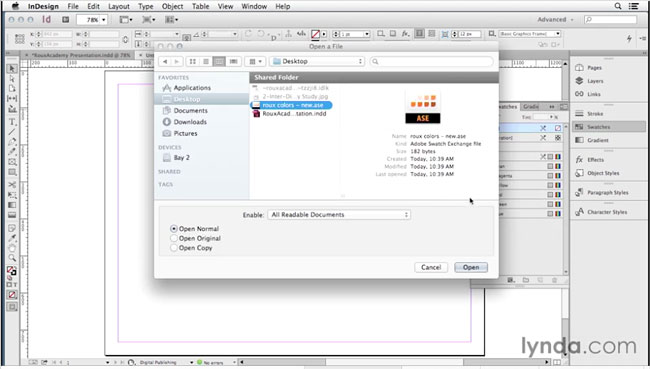This screenshot has height=369, width=650.
Task: Select the Selection tool in the toolbox
Action: tap(12, 68)
